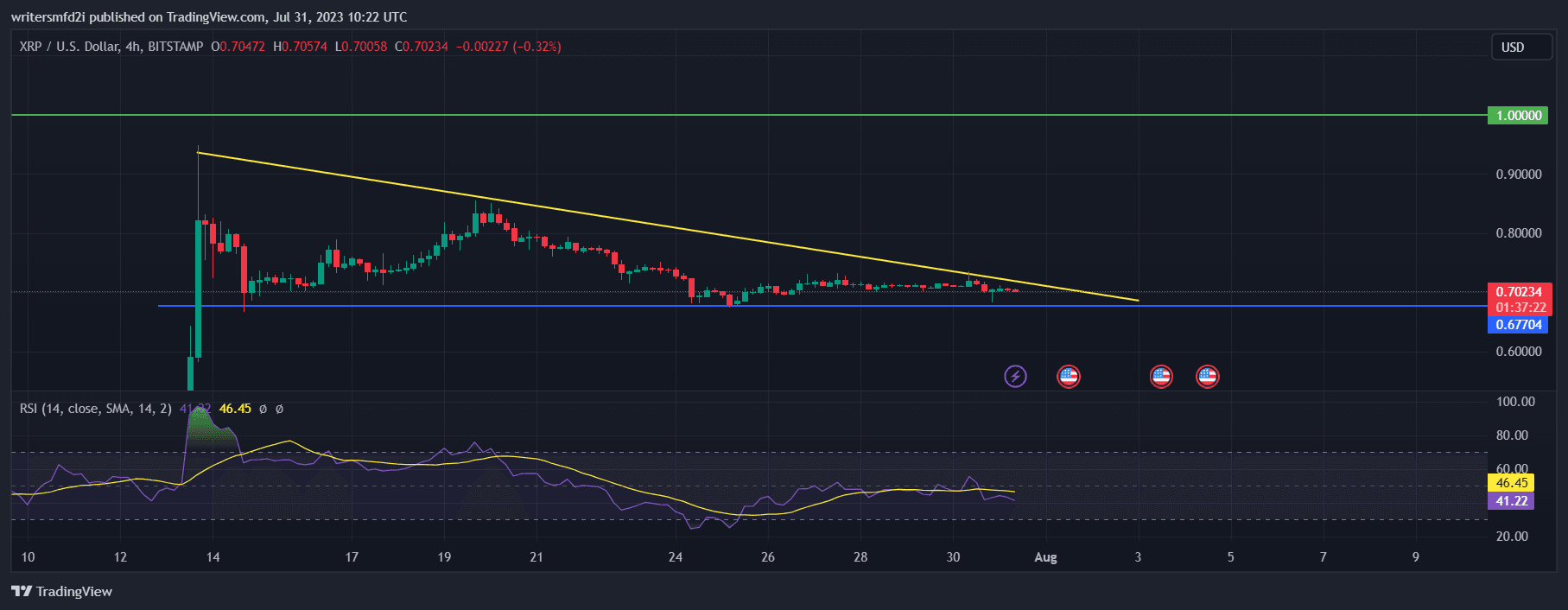The height and width of the screenshot is (610, 1568).
Task: Click the yellow 46.45 value in RSI legend
Action: [x=235, y=409]
